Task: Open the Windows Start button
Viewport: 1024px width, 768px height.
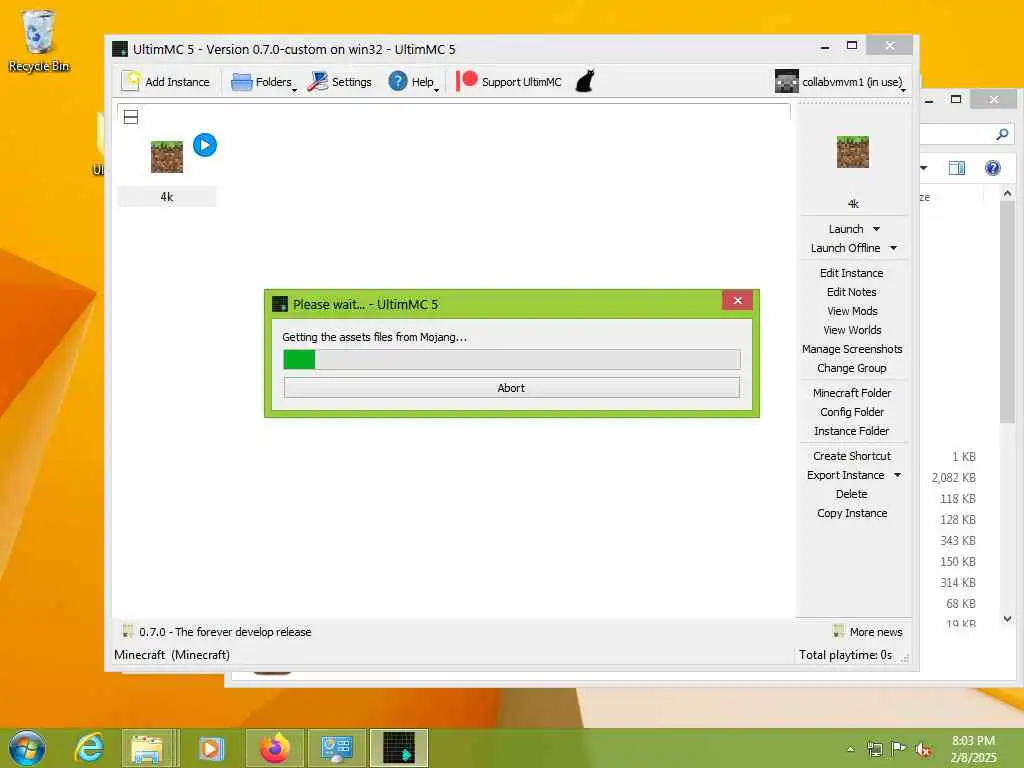Action: [x=27, y=748]
